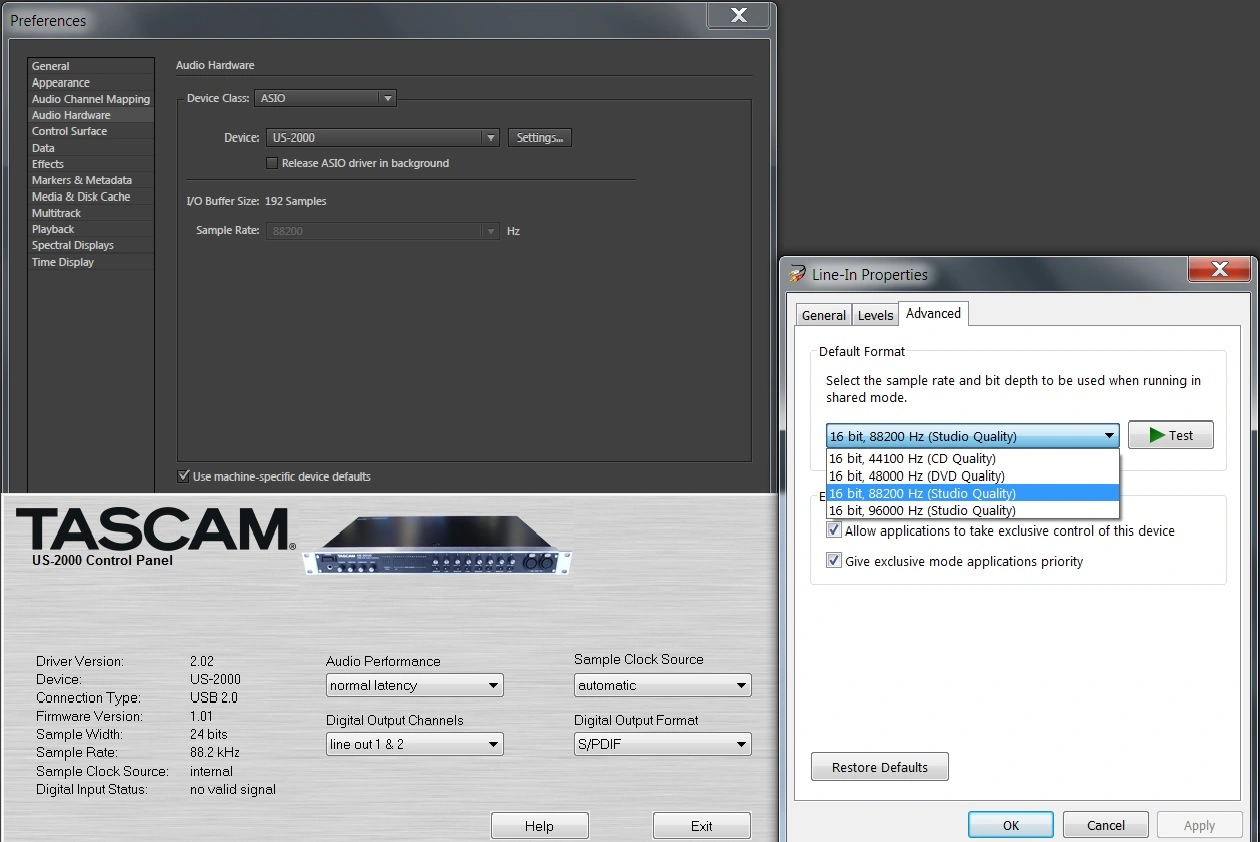Image resolution: width=1260 pixels, height=842 pixels.
Task: Click Exit in TASCAM Control Panel
Action: 702,826
